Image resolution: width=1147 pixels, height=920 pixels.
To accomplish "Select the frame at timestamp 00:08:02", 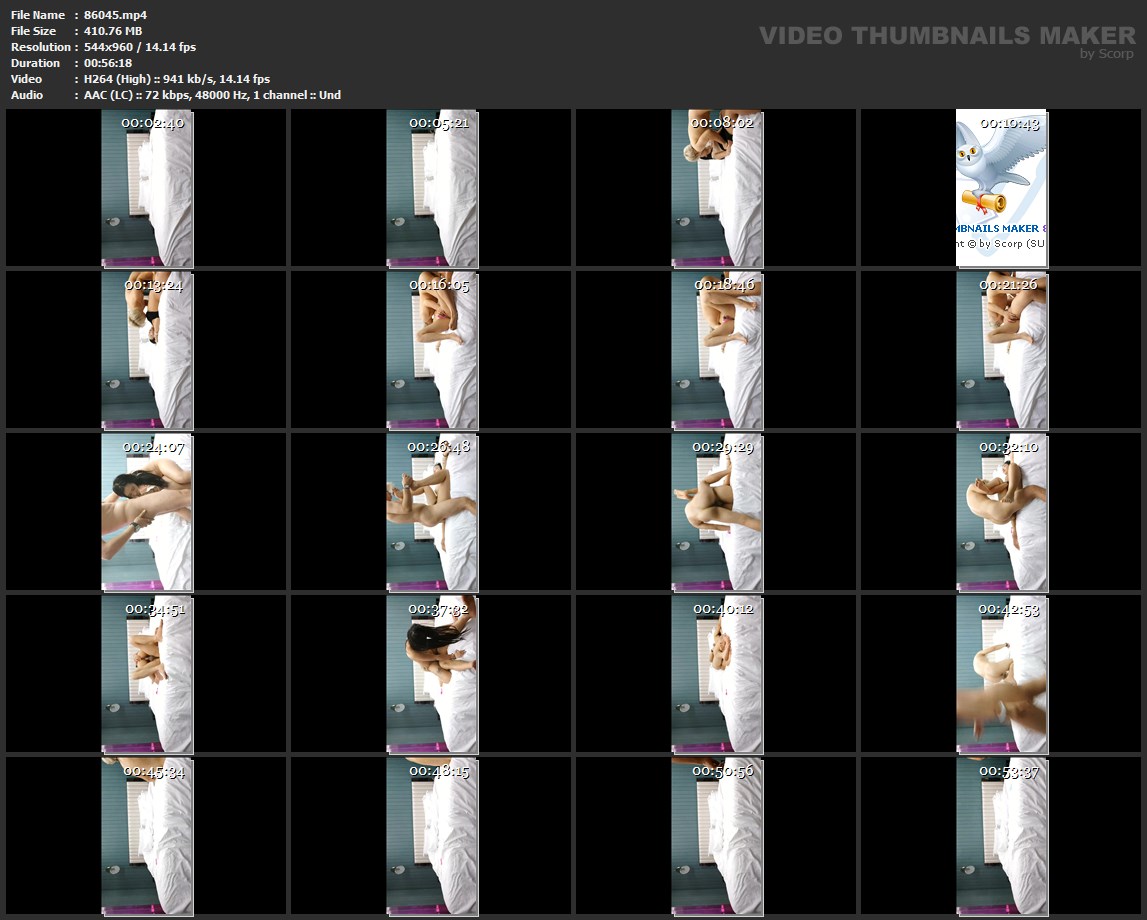I will (717, 190).
